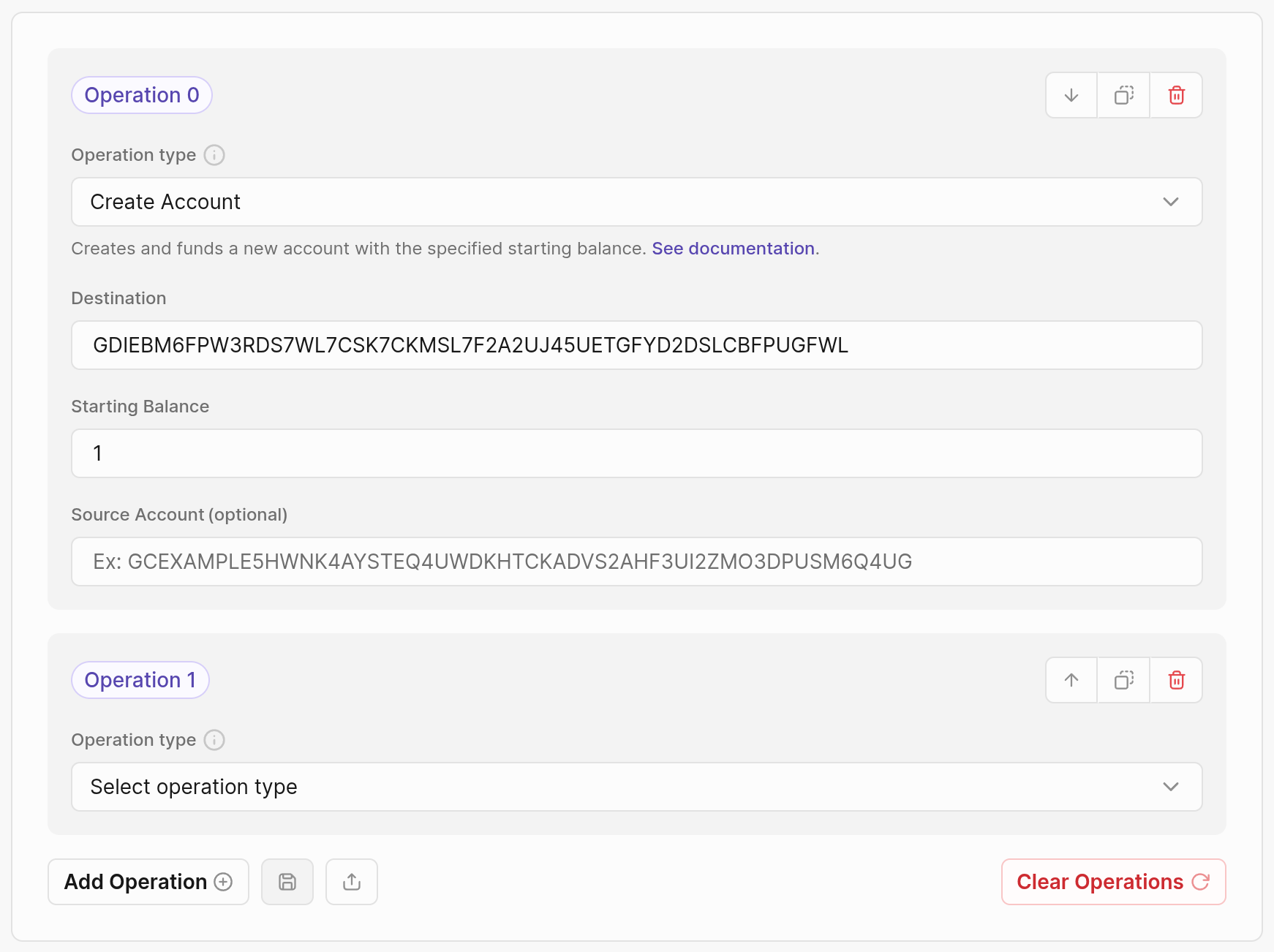Click Clear Operations

[x=1112, y=882]
